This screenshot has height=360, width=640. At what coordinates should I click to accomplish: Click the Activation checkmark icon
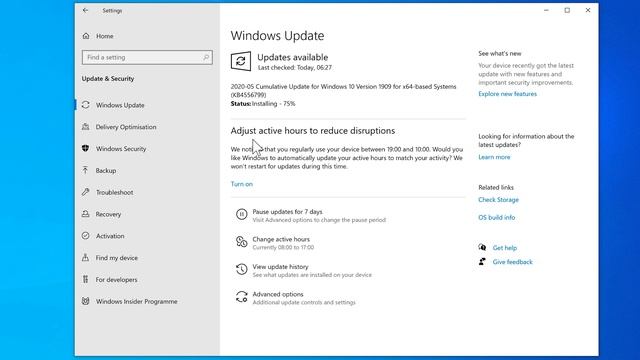tap(85, 236)
